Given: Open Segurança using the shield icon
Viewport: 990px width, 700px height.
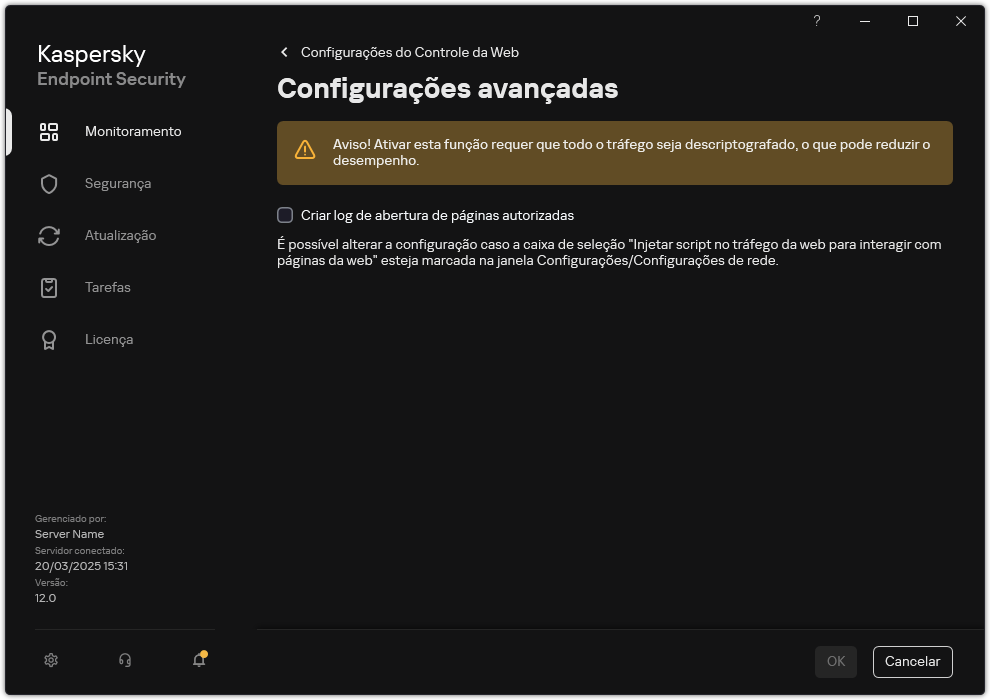Looking at the screenshot, I should (49, 183).
